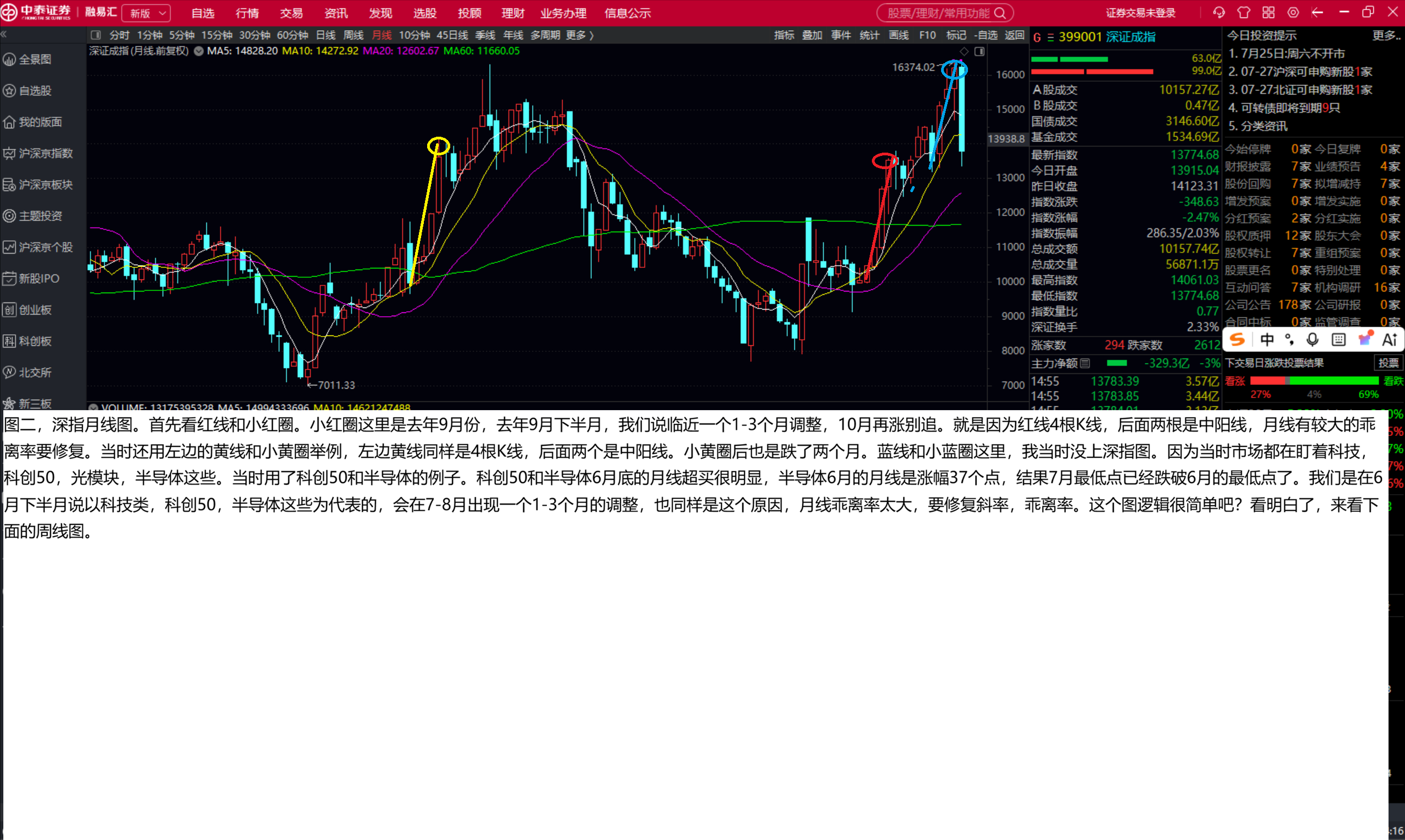Click the 投票 vote button
1405x840 pixels.
(1388, 363)
